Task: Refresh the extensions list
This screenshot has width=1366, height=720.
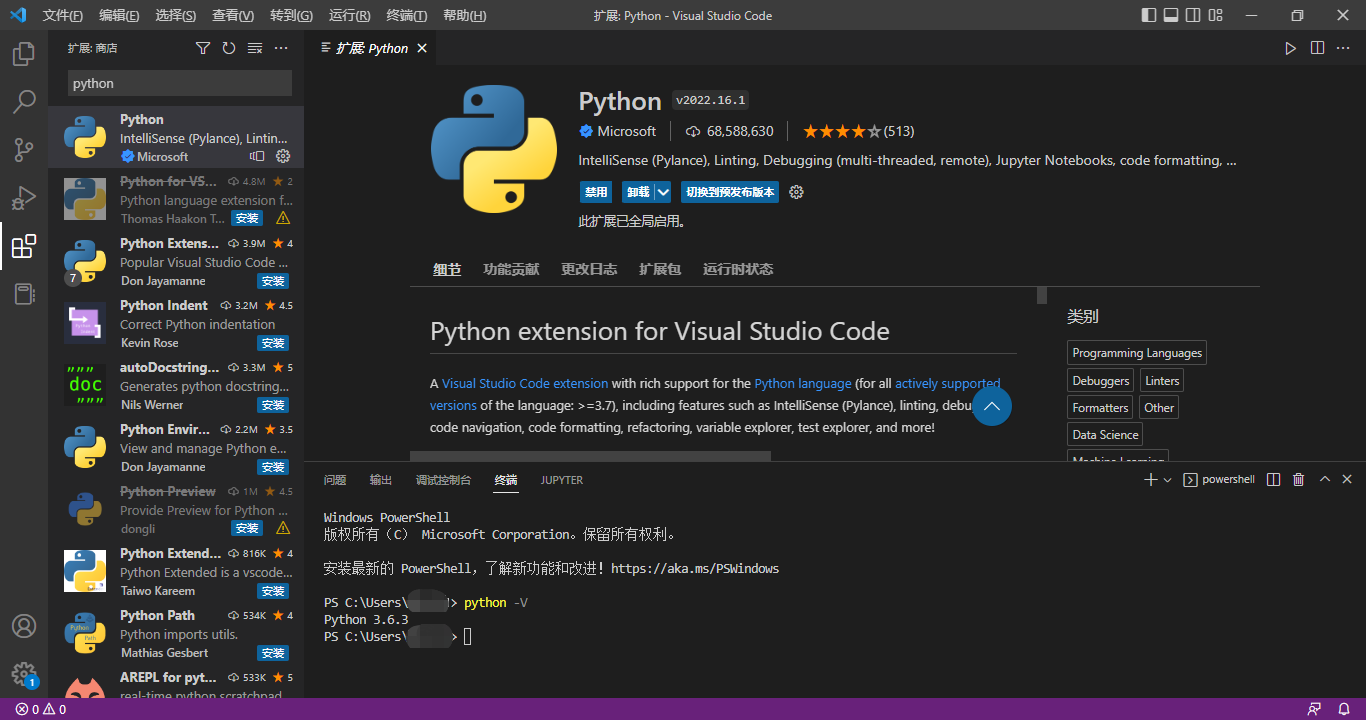Action: [x=229, y=48]
